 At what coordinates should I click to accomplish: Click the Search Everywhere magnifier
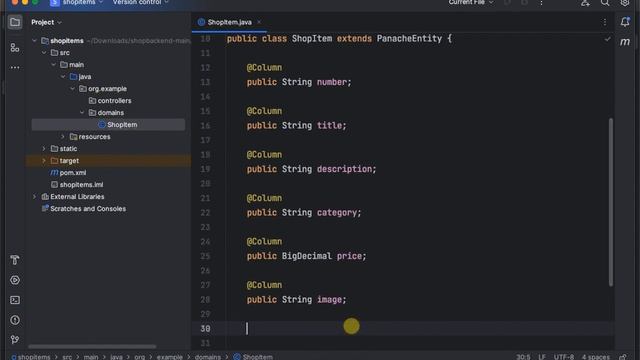point(605,3)
